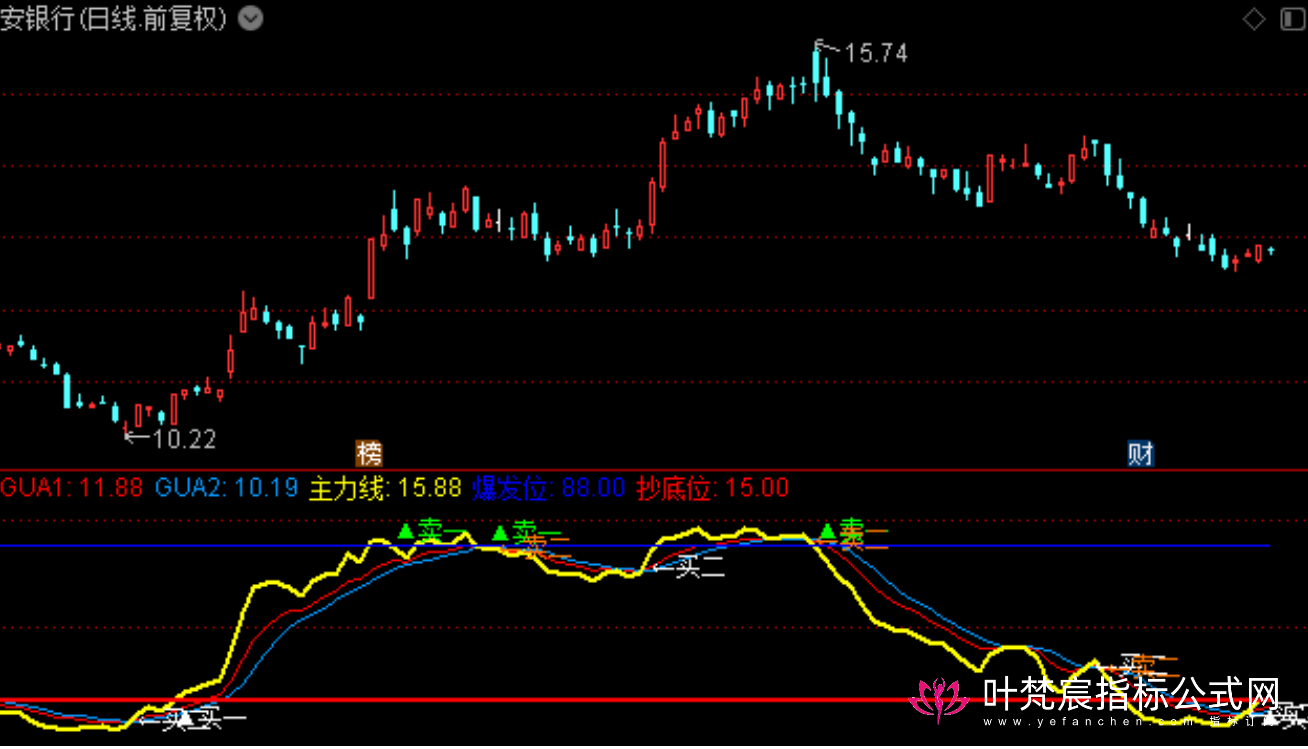This screenshot has width=1308, height=749.
Task: Click the 买一 buy signal near the red line
Action: (220, 716)
